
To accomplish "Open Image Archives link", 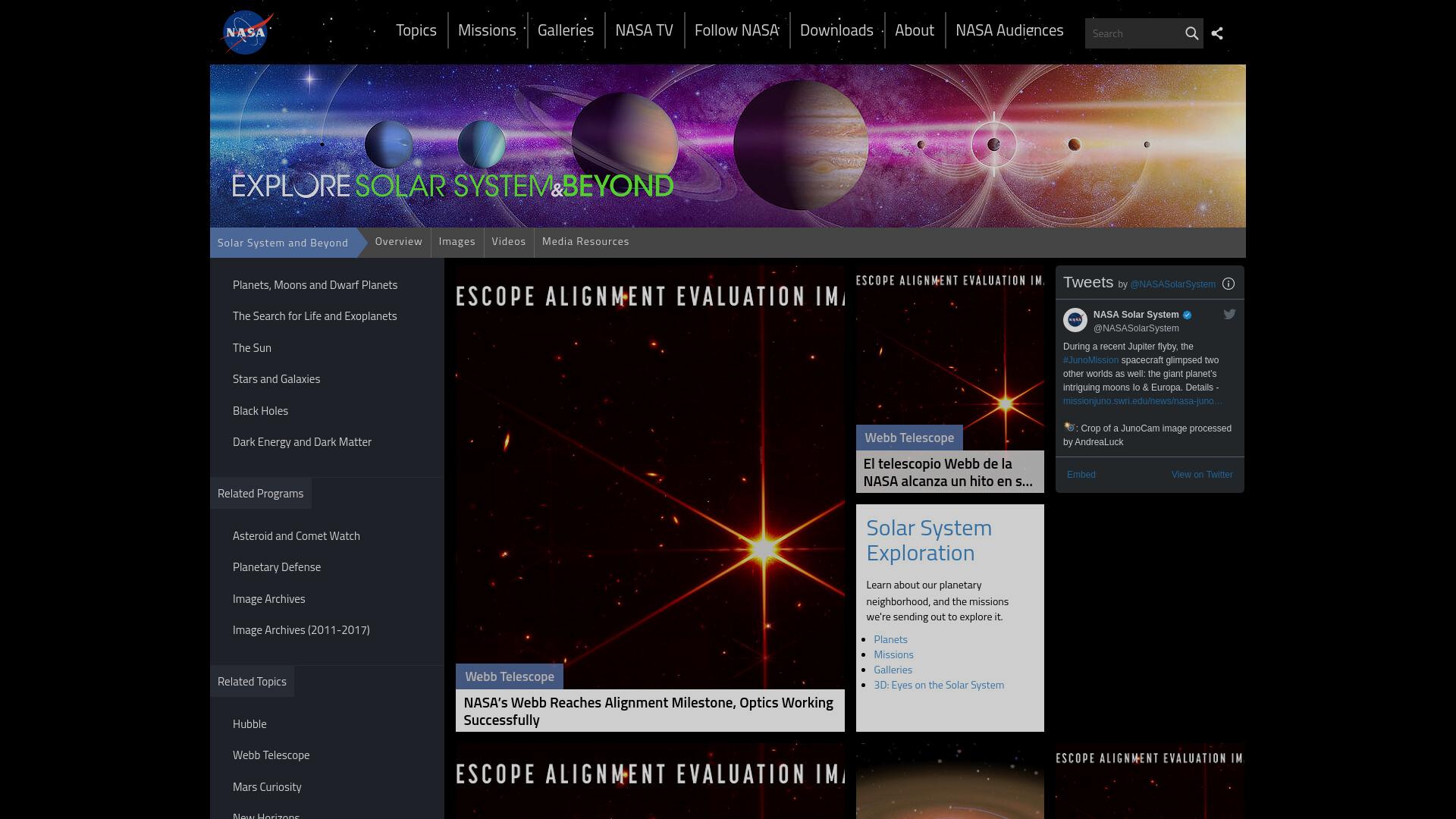I will [x=269, y=599].
